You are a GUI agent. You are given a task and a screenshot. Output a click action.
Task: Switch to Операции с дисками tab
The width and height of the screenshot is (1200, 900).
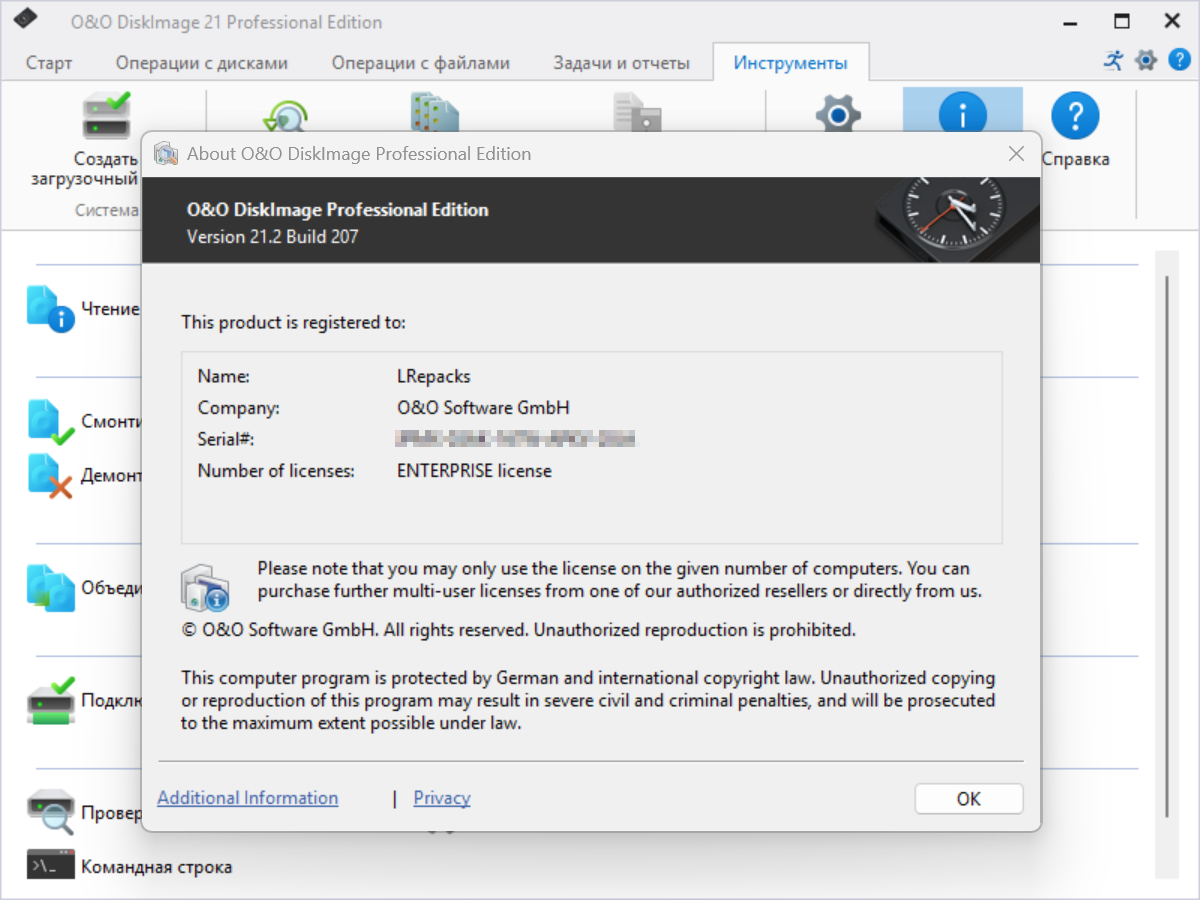(x=201, y=63)
